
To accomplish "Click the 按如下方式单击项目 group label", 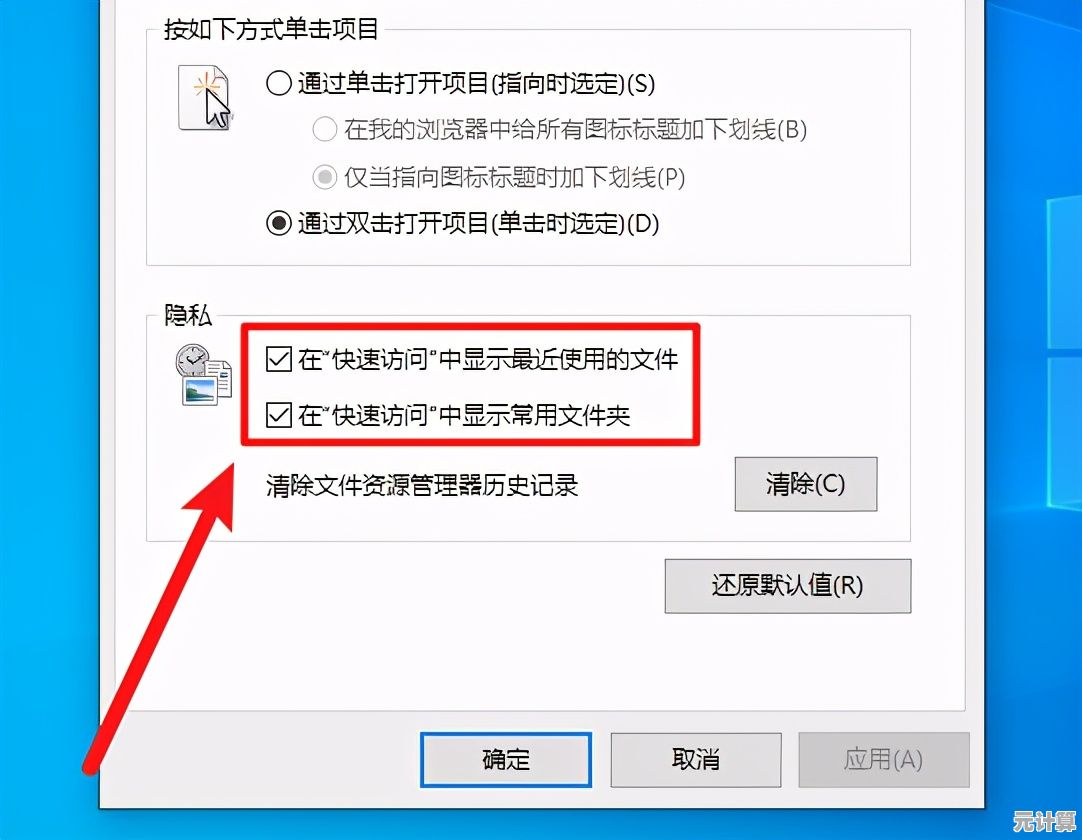I will [271, 29].
